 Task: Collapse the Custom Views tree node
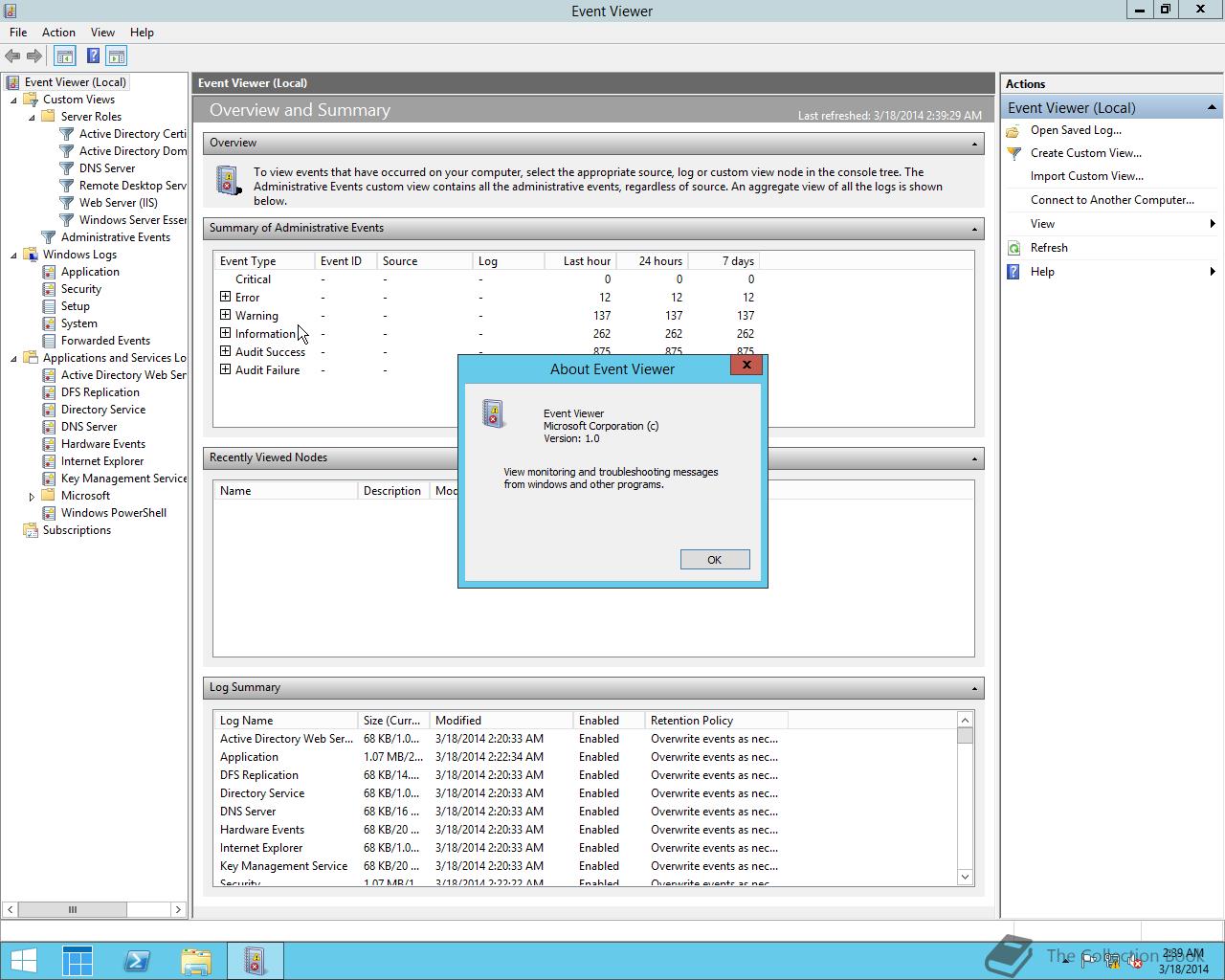(14, 100)
